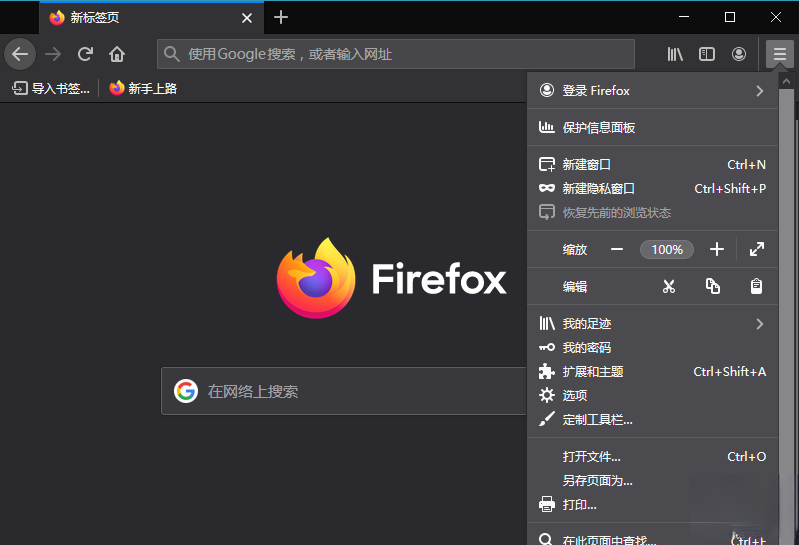Minimize the Firefox window
This screenshot has height=545, width=799.
pos(684,17)
